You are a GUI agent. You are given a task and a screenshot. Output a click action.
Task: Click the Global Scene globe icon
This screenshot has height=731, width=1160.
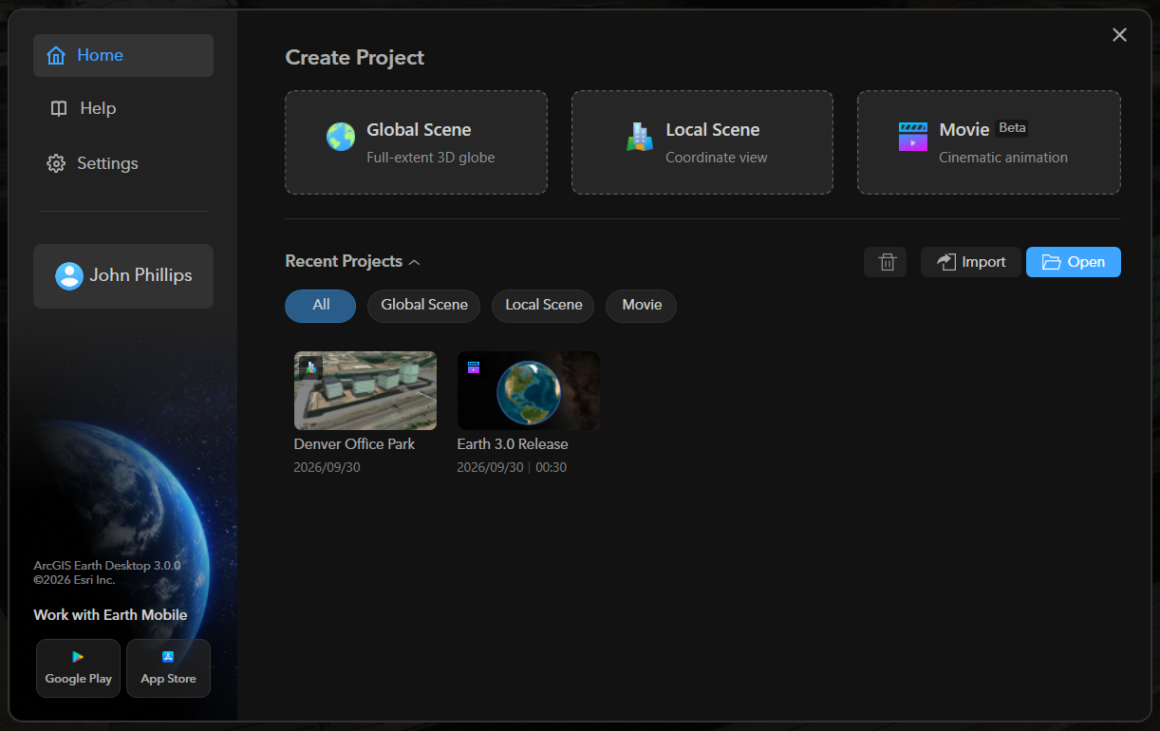tap(341, 137)
